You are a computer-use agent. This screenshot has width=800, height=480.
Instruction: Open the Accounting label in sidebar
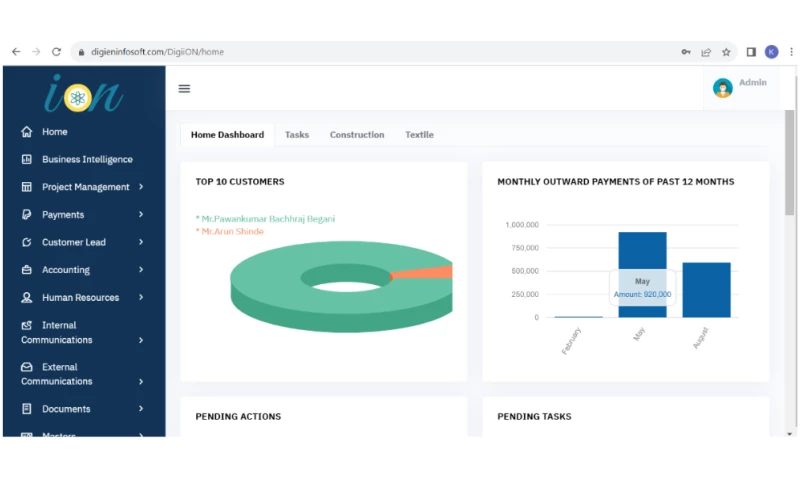pos(66,270)
